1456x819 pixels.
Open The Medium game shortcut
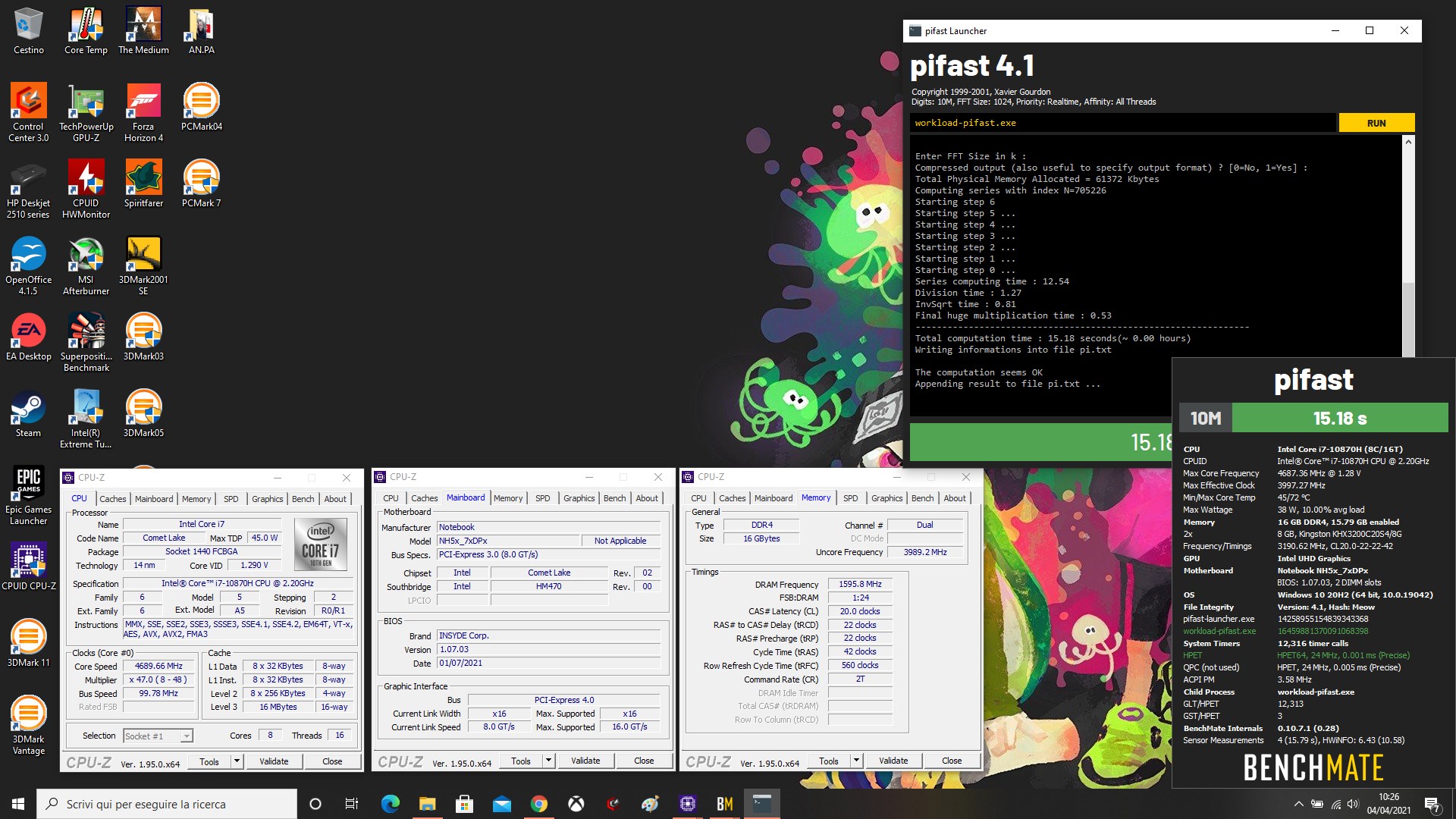[x=143, y=31]
